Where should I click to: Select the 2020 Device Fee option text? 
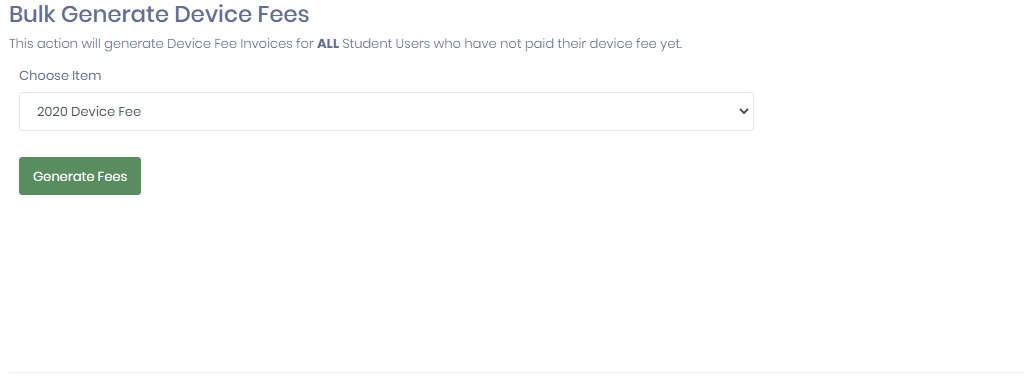pyautogui.click(x=89, y=112)
